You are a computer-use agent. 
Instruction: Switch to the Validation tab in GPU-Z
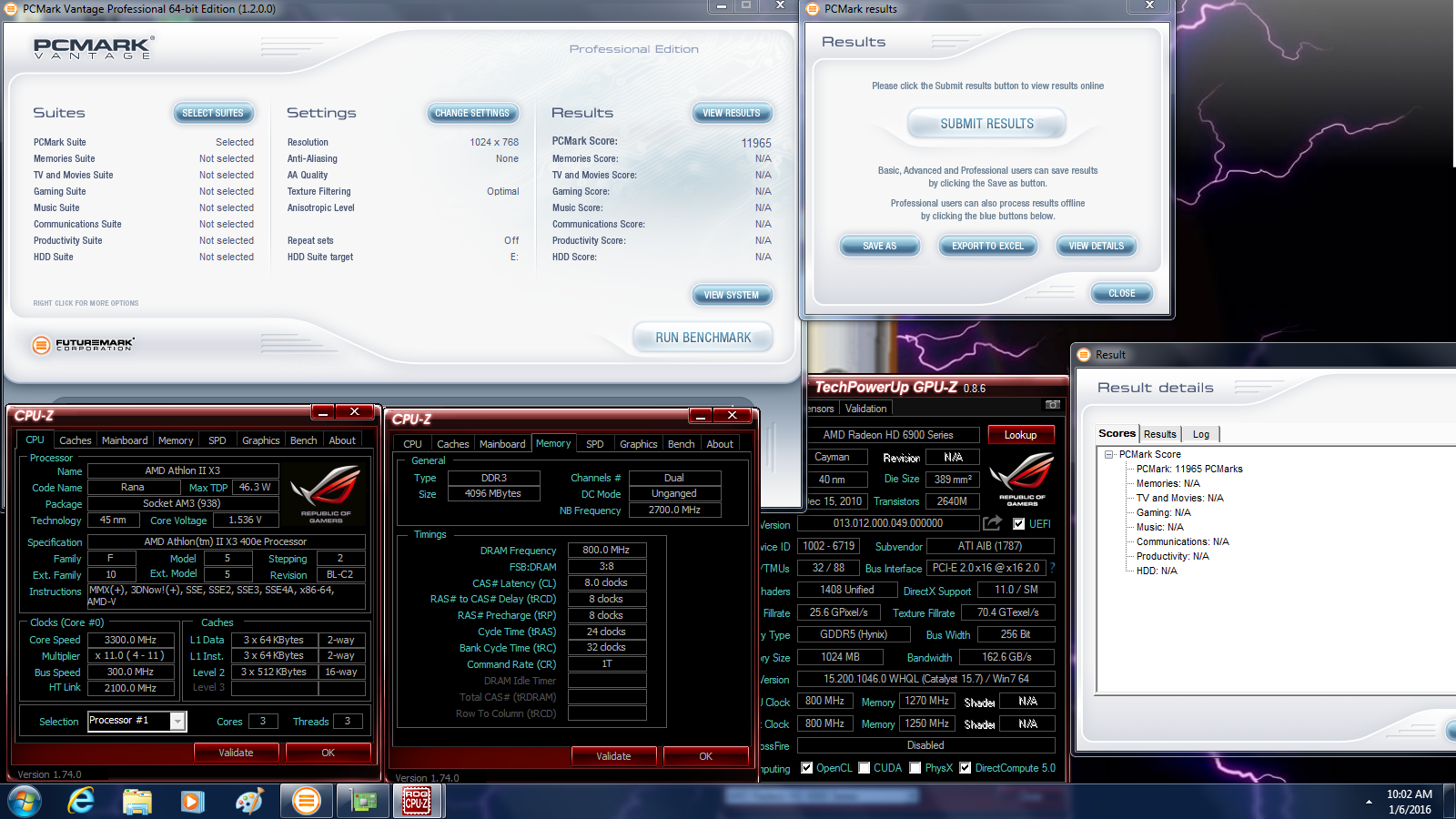click(x=865, y=409)
